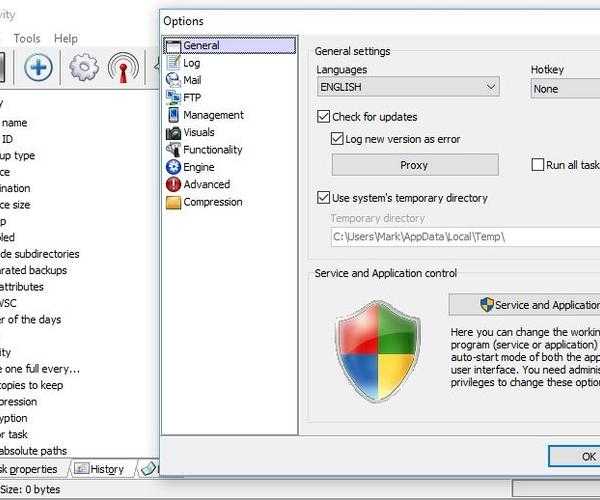Open the Visuals camera category

pyautogui.click(x=198, y=132)
